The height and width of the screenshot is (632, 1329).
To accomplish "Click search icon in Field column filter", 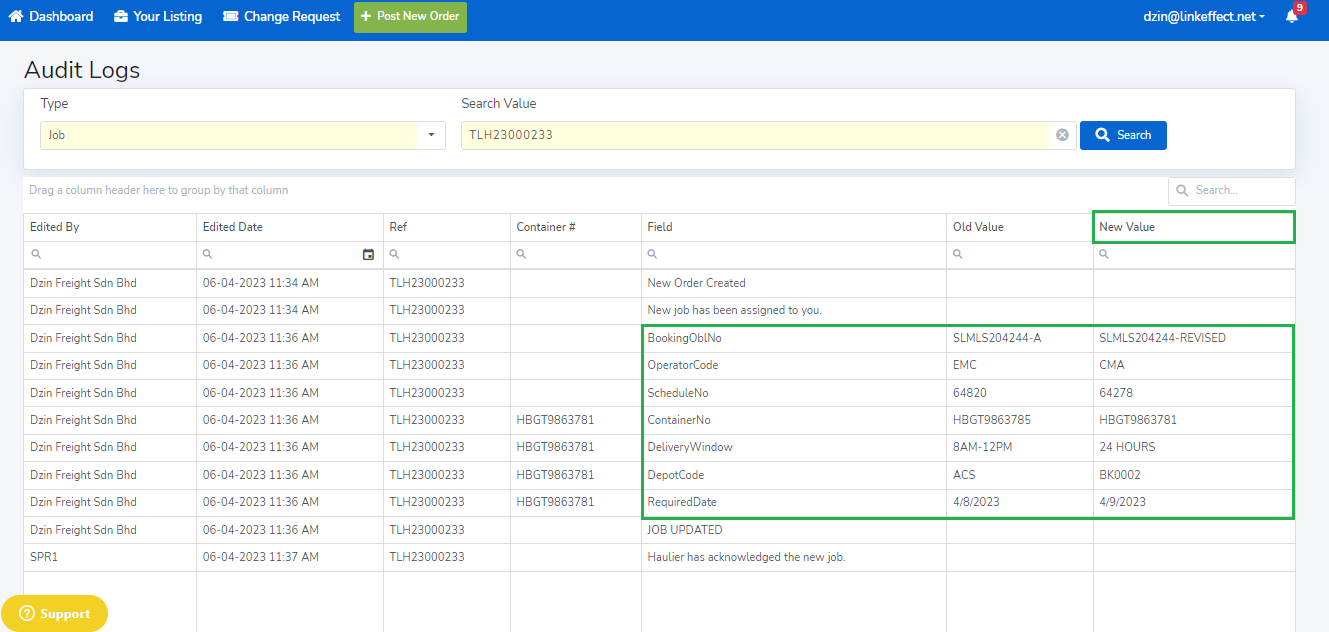I will [x=652, y=255].
